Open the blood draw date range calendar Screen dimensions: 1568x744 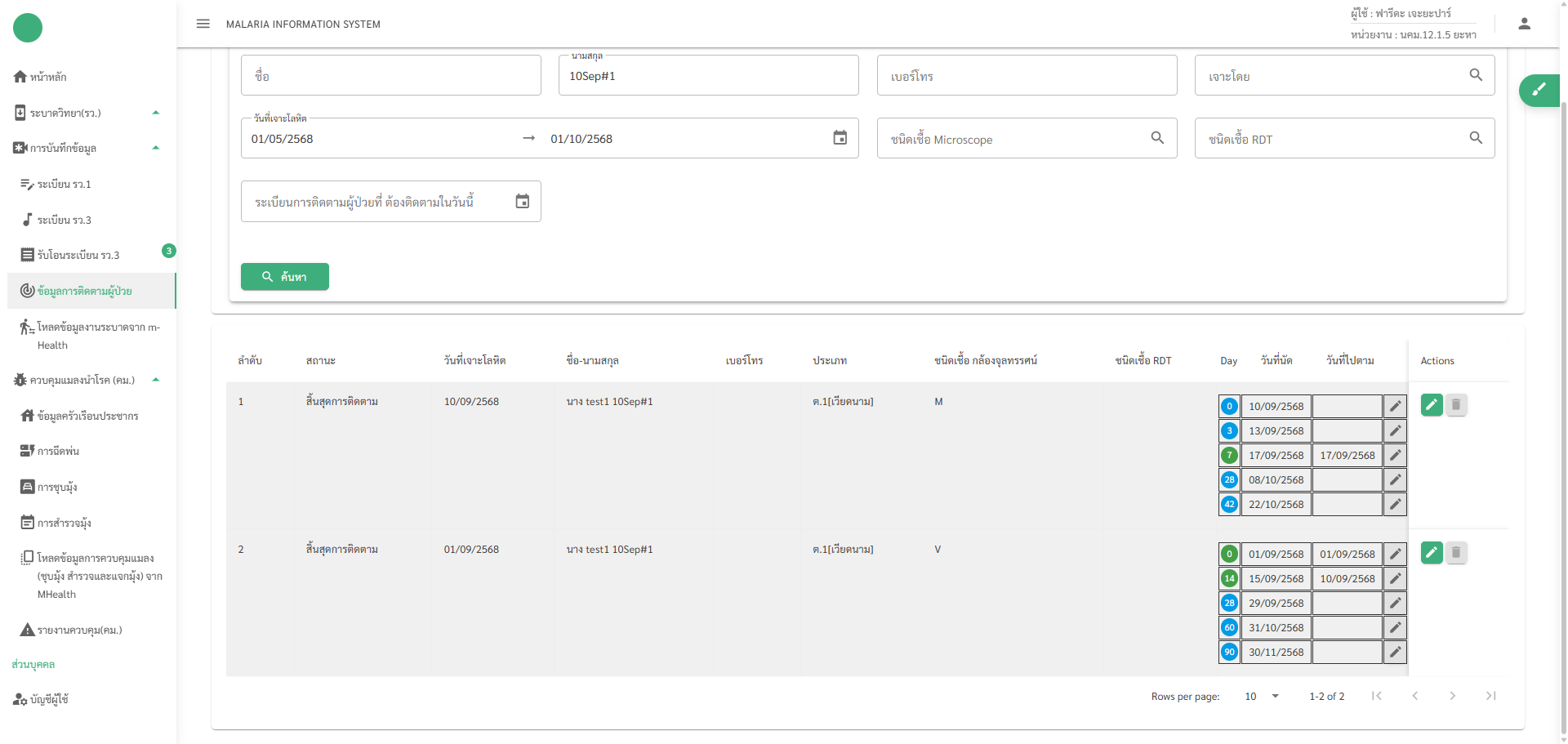click(840, 138)
